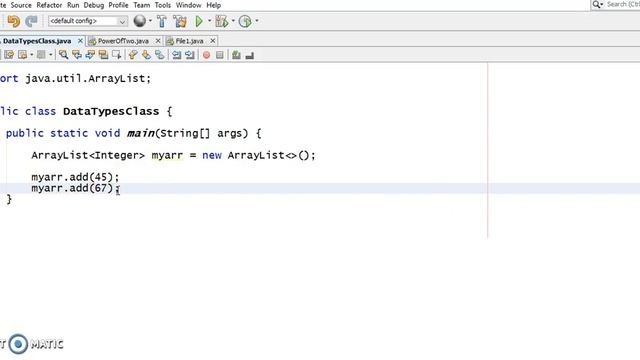Click the Find Previous Occurrence icon
Screen dimensions: 640x360
(x=77, y=55)
